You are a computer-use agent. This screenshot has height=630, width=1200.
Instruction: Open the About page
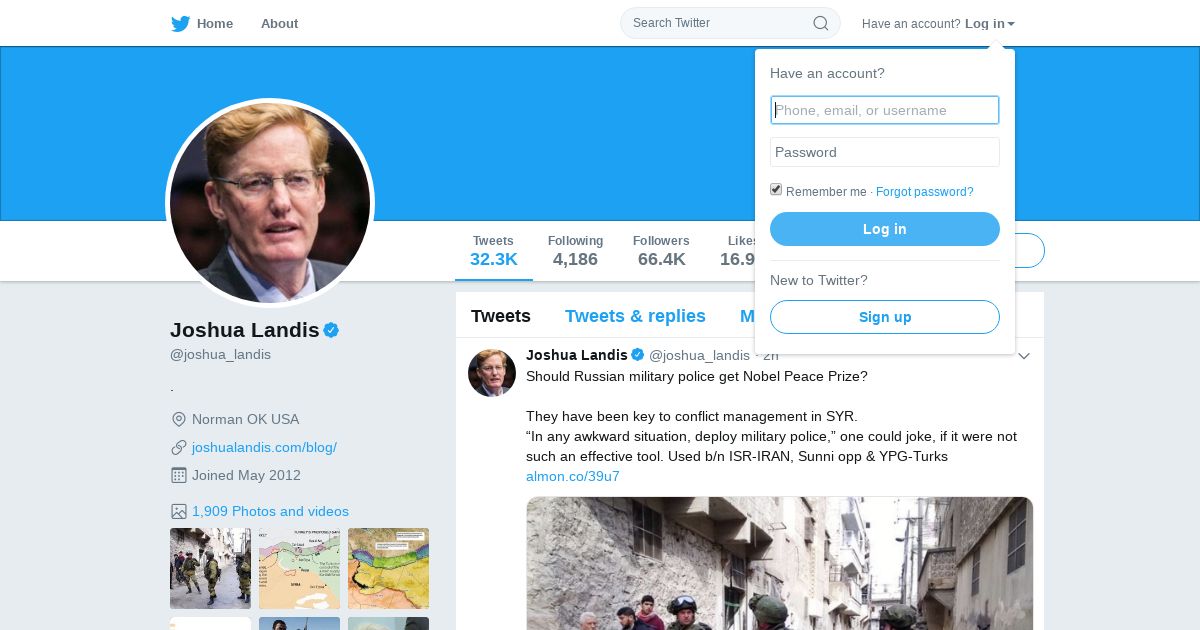[x=279, y=24]
